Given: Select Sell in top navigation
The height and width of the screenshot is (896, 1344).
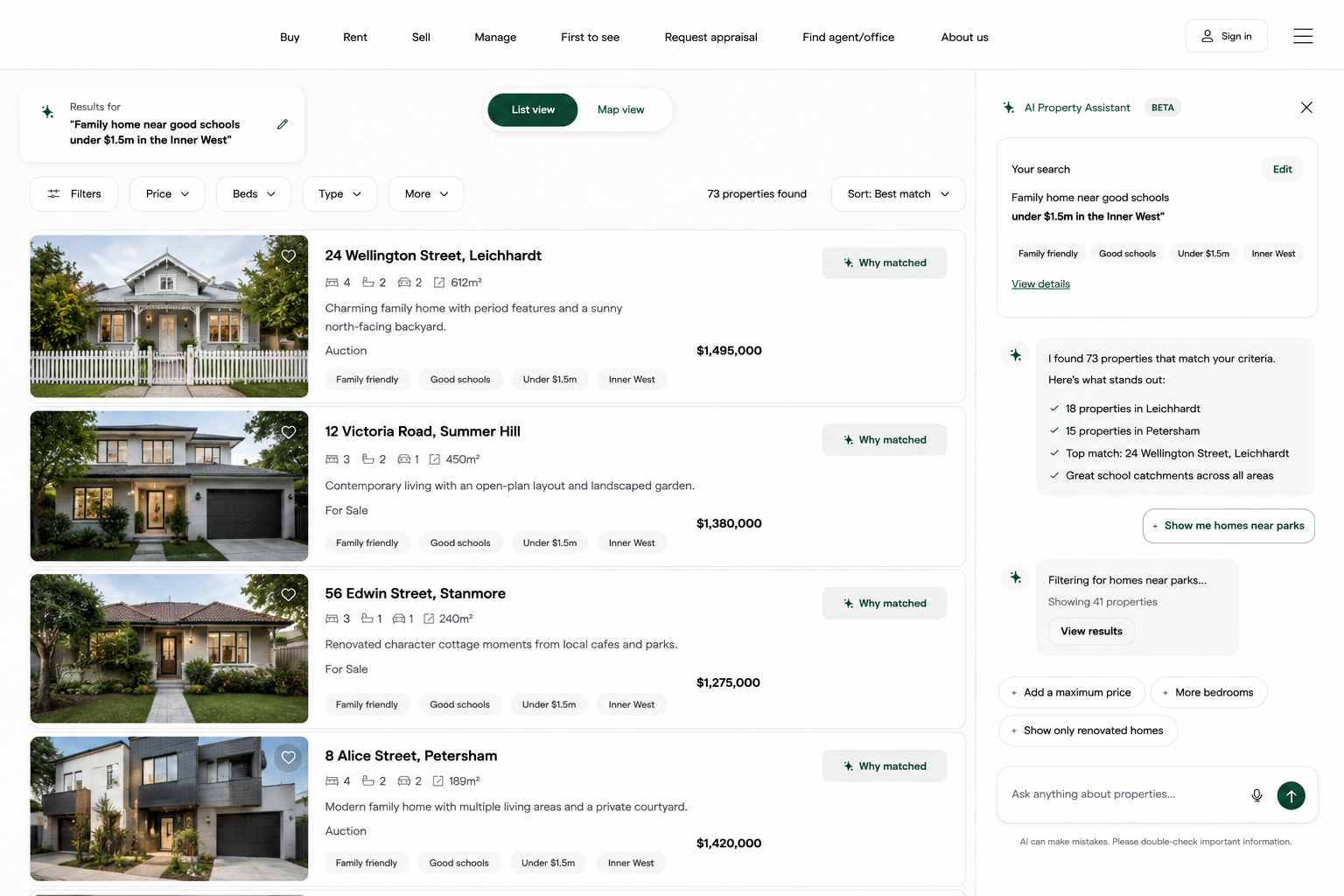Looking at the screenshot, I should tap(421, 37).
